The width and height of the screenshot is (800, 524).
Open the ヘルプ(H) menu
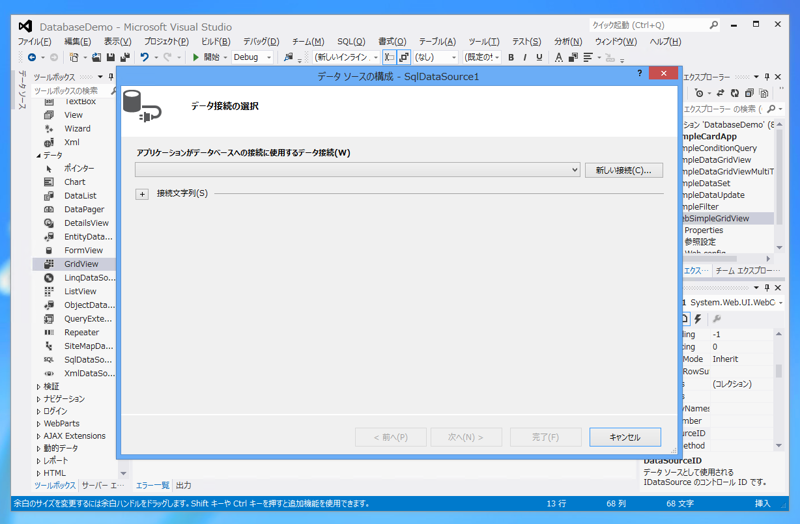click(x=665, y=42)
